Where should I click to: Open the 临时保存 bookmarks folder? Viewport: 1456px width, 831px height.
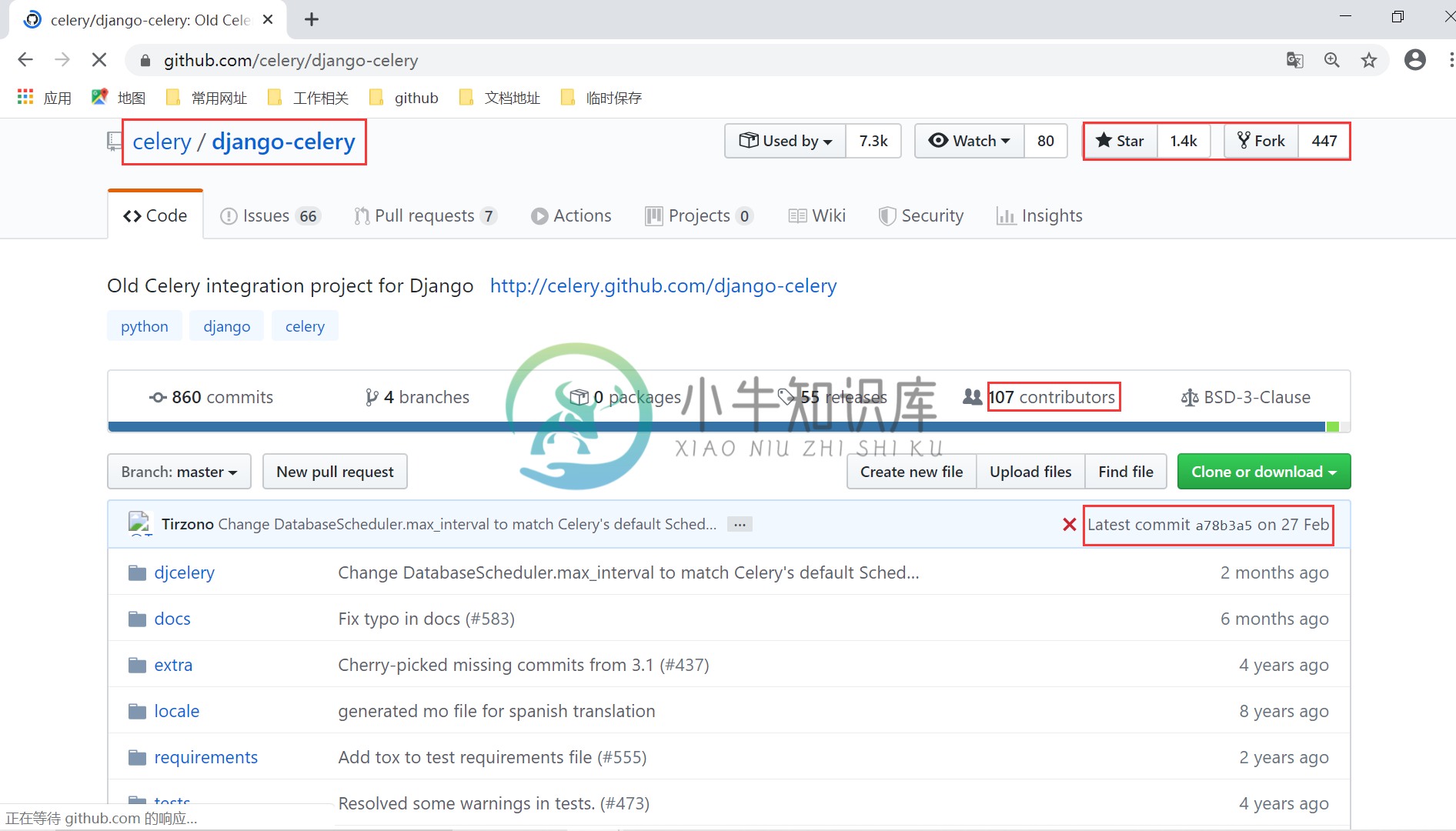[601, 98]
